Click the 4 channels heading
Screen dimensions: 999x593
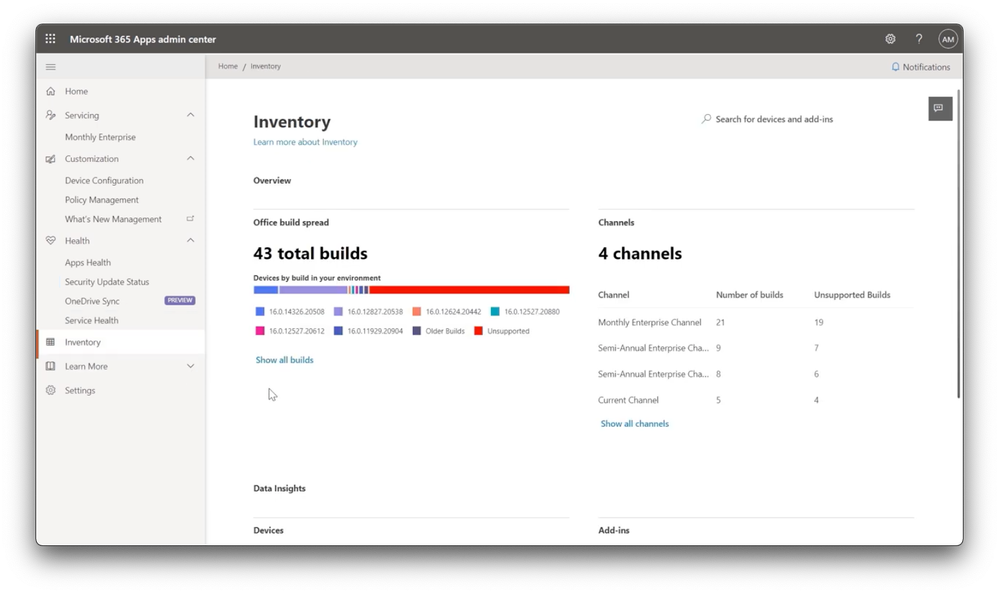click(x=640, y=254)
